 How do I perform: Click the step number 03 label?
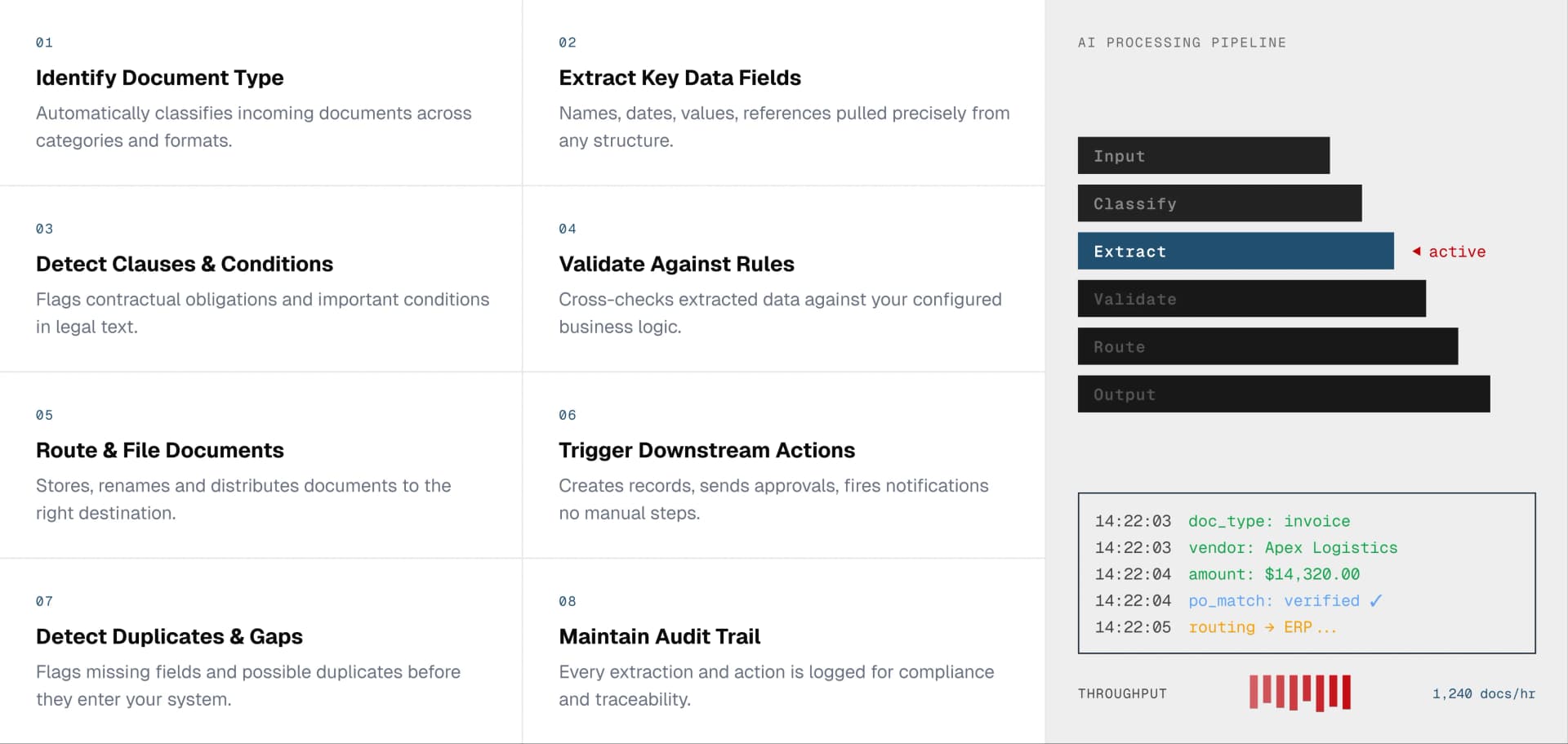pyautogui.click(x=44, y=229)
